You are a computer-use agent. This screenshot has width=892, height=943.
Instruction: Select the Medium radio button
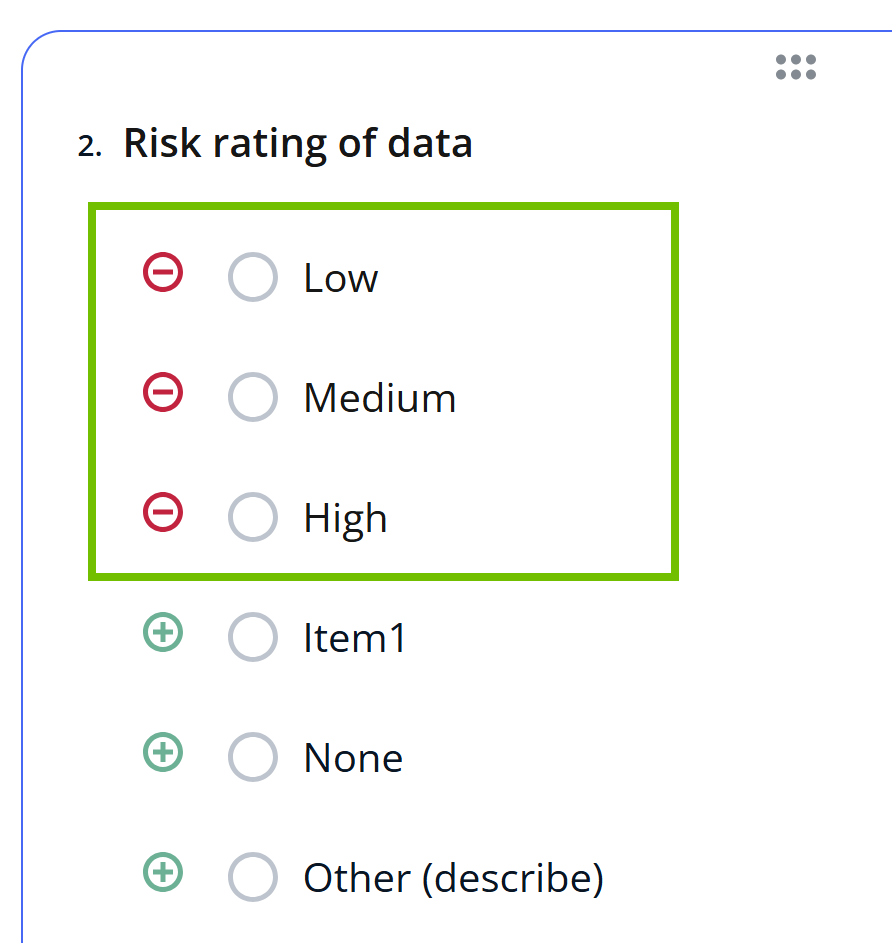coord(253,397)
